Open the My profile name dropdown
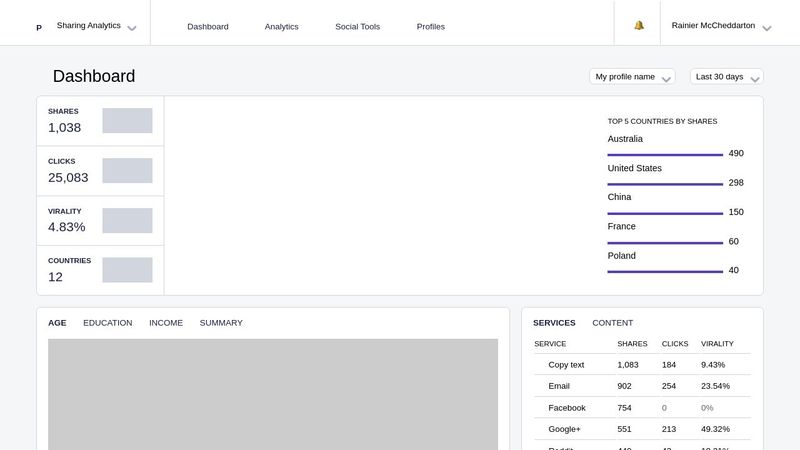The width and height of the screenshot is (800, 450). (632, 77)
